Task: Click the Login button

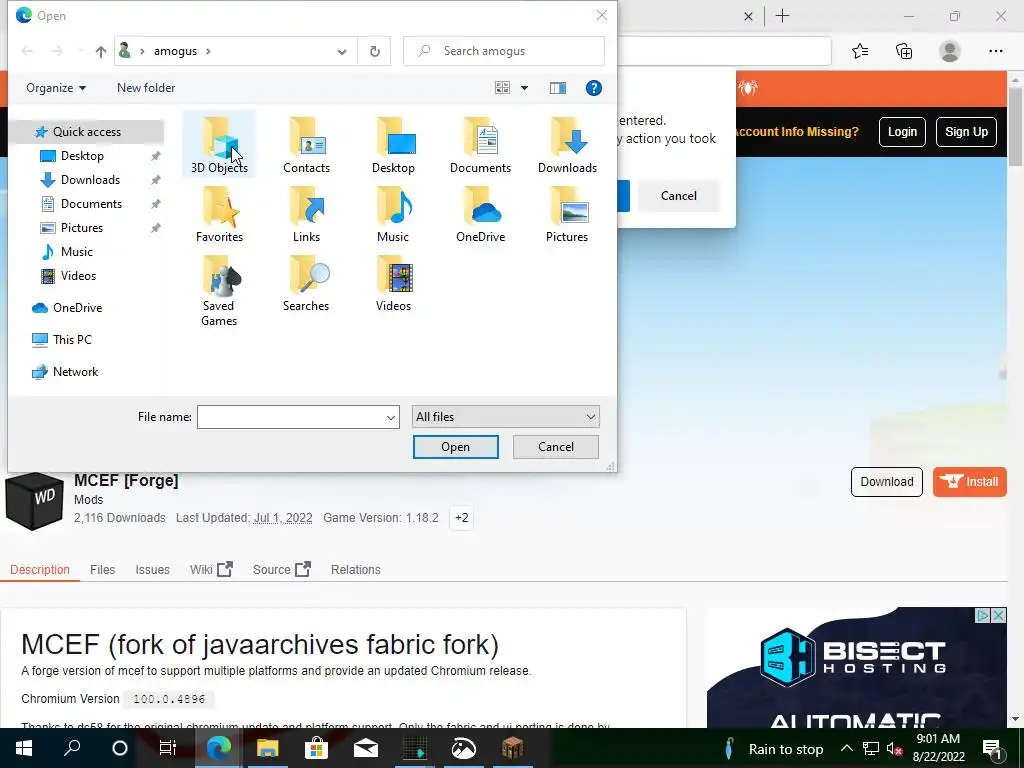Action: tap(903, 132)
